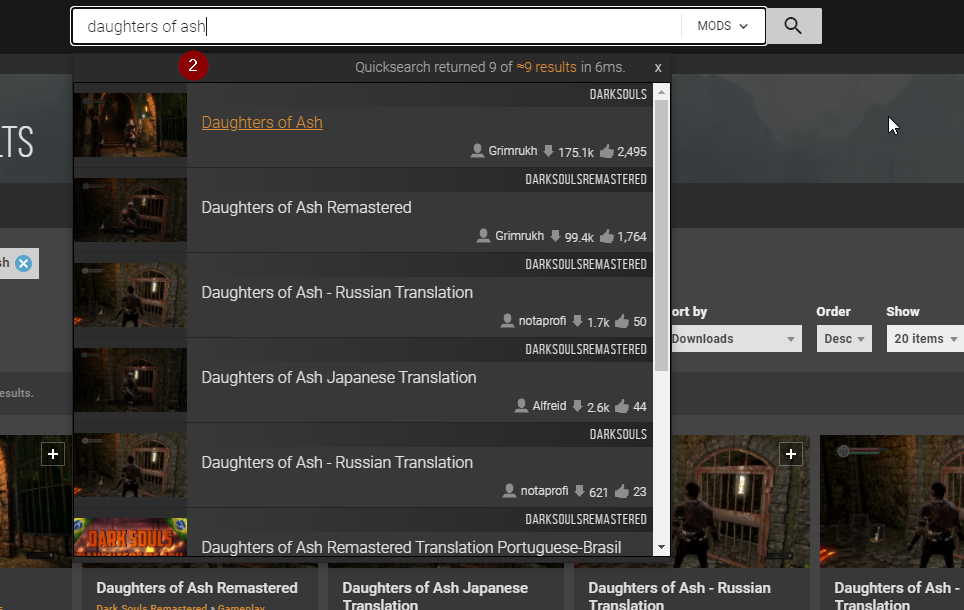Click author name Alfreid
964x610 pixels.
point(549,406)
